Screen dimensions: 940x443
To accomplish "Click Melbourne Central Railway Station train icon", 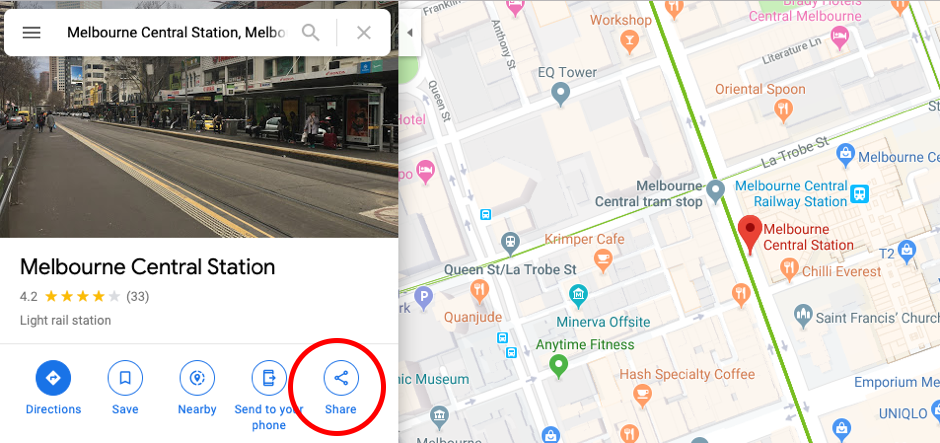I will click(x=861, y=193).
